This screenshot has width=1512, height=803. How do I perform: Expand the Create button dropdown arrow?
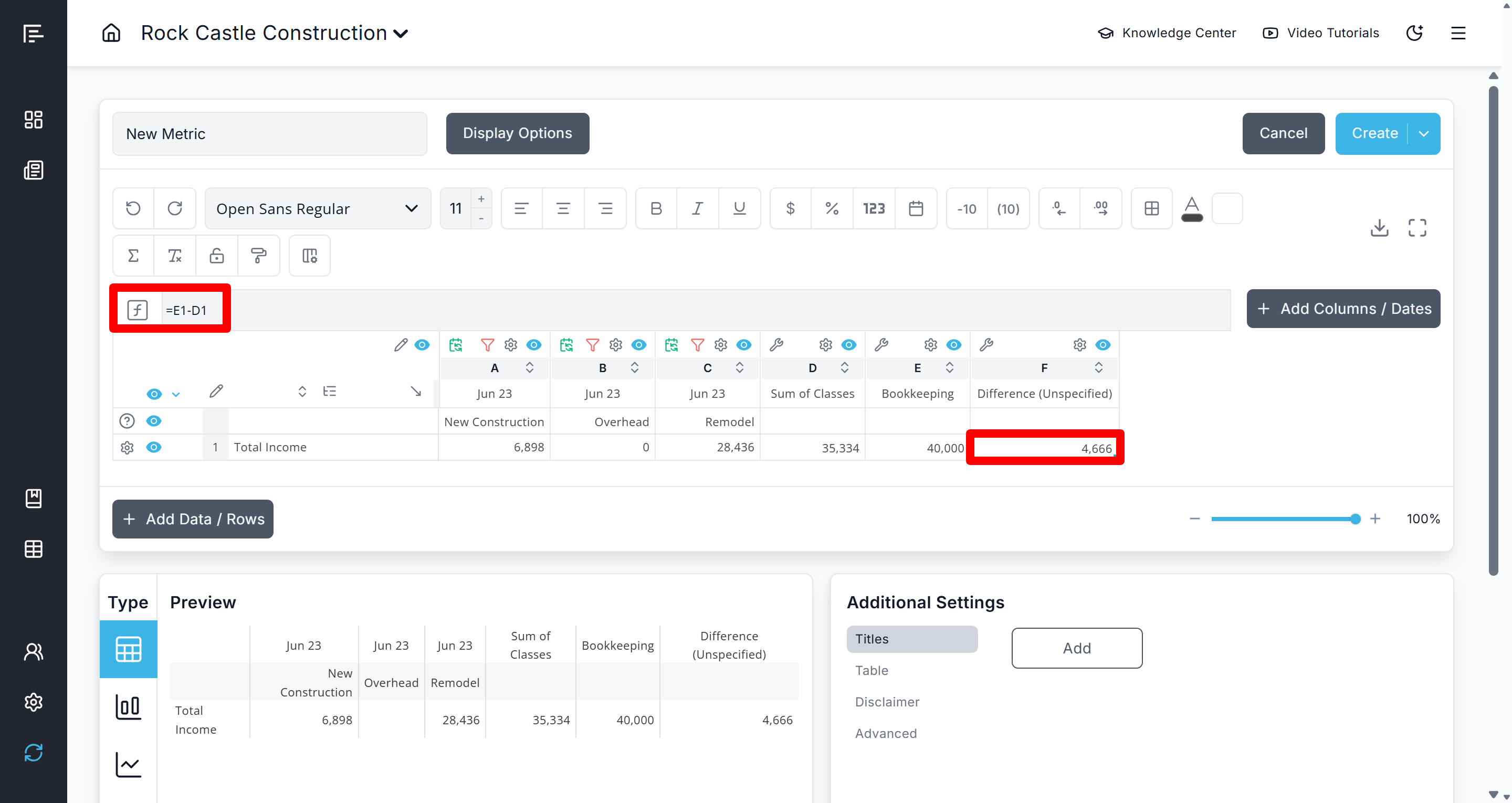tap(1423, 134)
